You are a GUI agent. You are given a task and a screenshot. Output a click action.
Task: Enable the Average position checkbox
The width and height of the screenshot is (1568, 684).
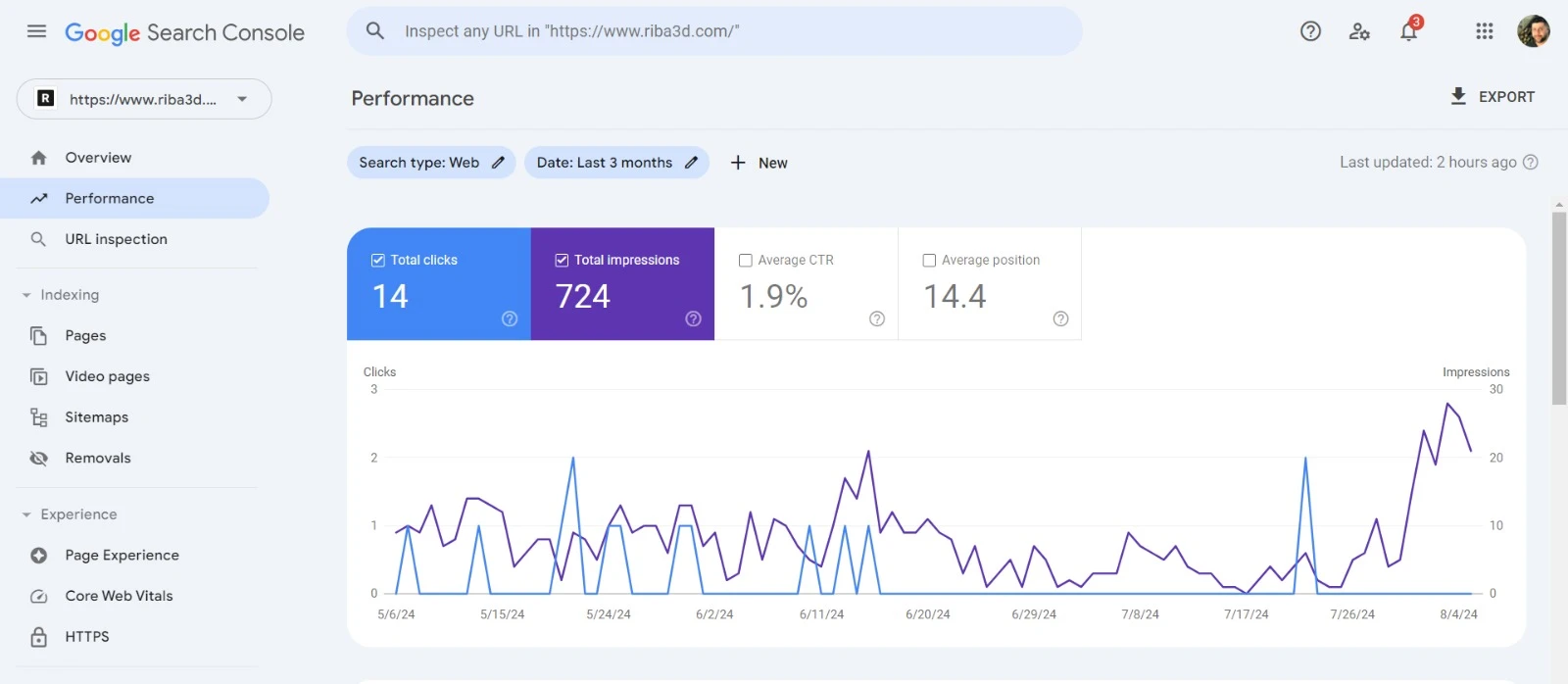tap(929, 260)
